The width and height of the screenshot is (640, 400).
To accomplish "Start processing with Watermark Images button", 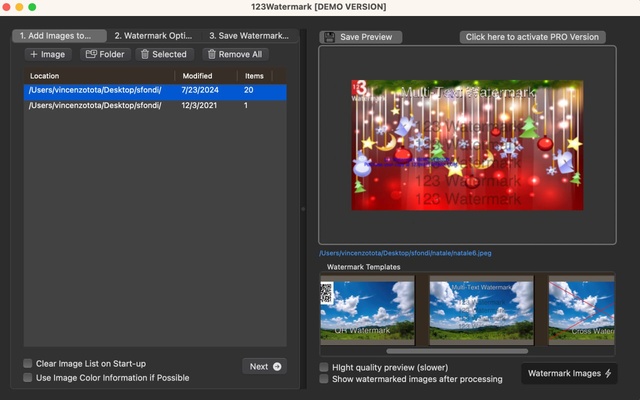I will (569, 373).
